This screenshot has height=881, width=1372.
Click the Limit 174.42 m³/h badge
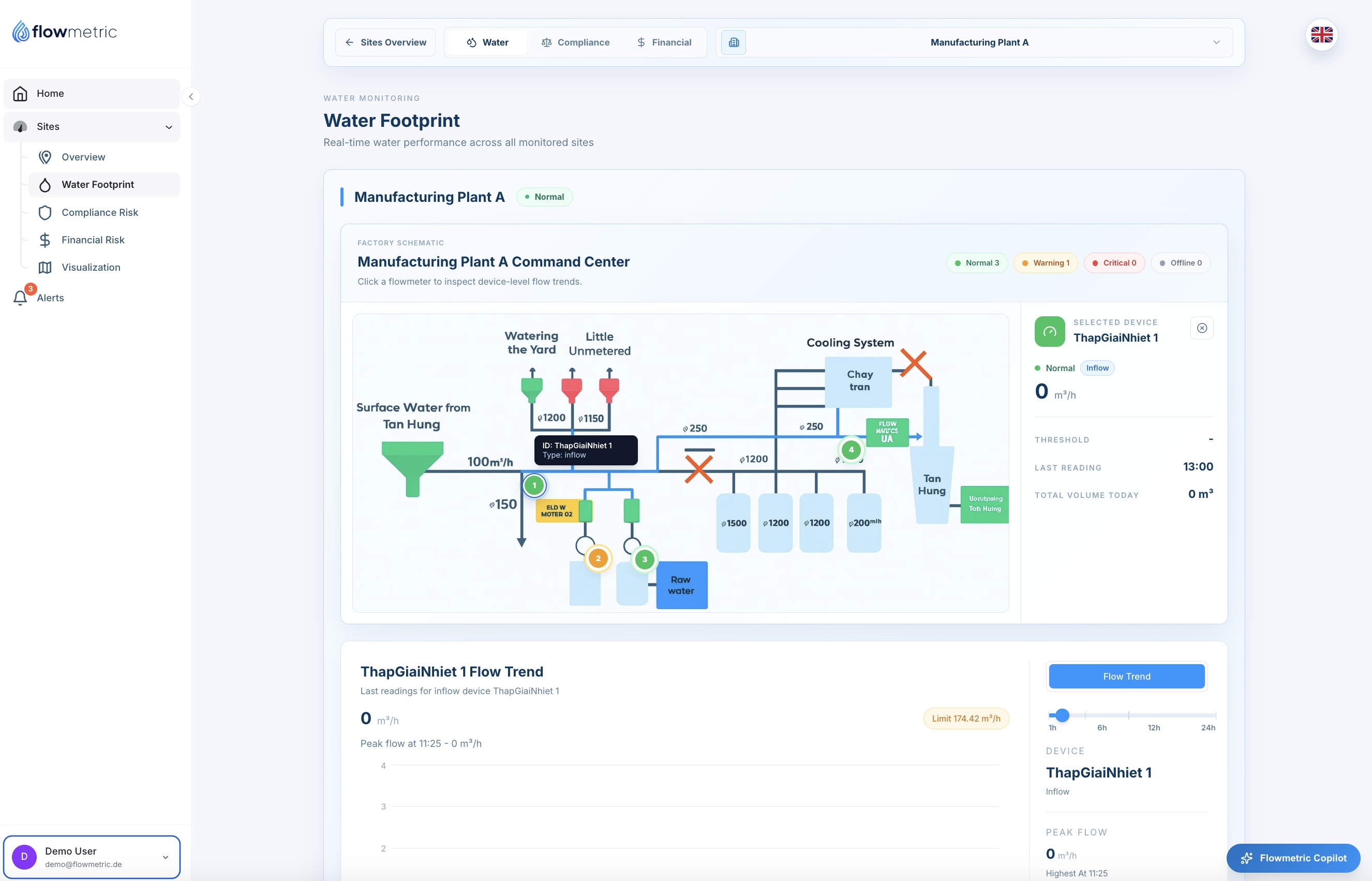(x=965, y=718)
